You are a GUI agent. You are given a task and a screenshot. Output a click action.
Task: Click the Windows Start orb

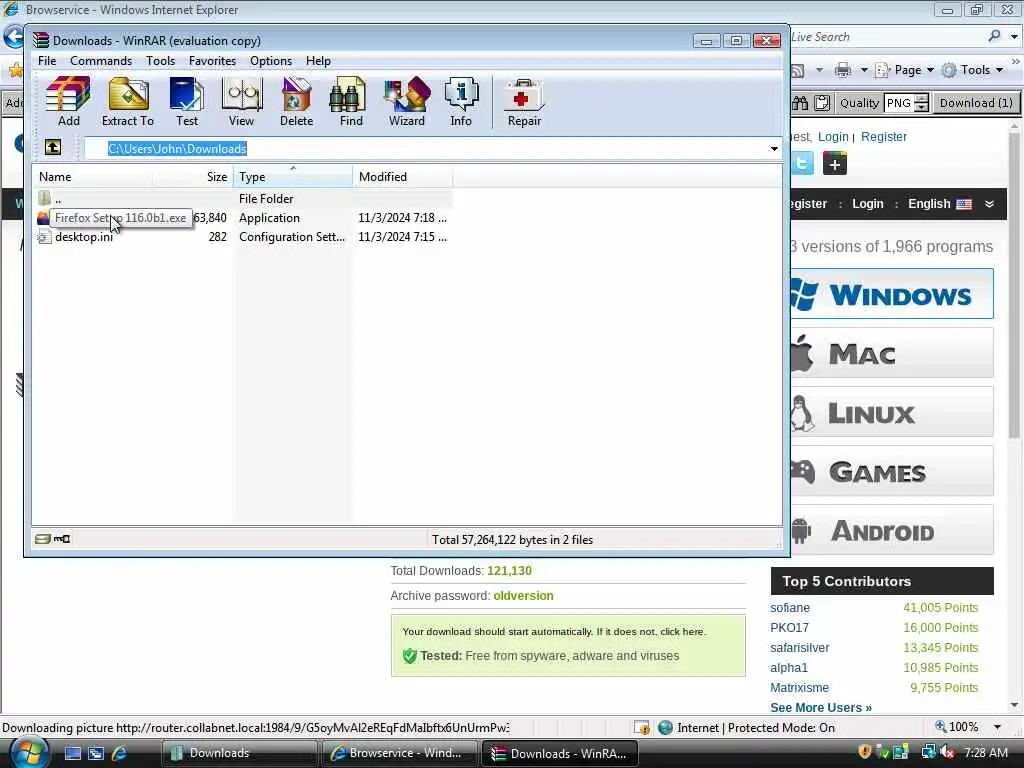(27, 753)
